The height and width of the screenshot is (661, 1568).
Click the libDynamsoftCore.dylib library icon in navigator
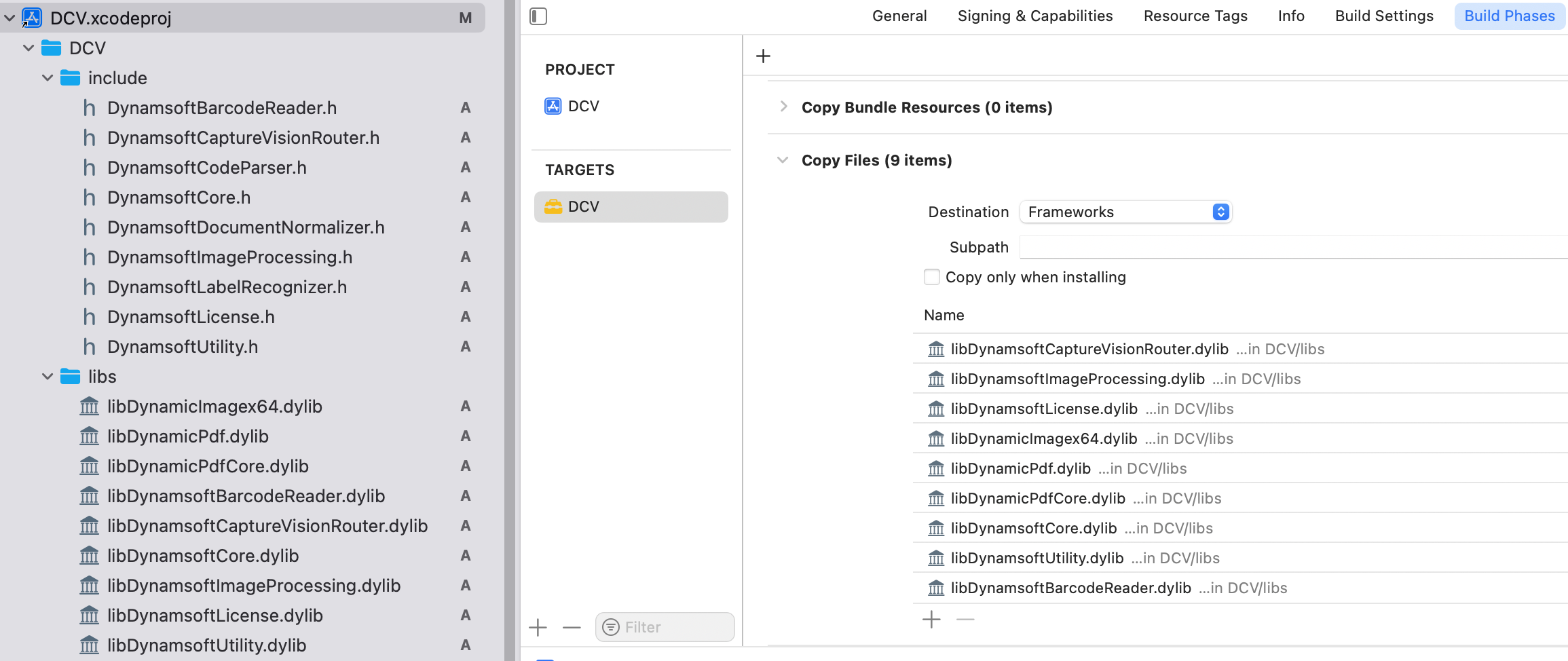click(x=89, y=556)
